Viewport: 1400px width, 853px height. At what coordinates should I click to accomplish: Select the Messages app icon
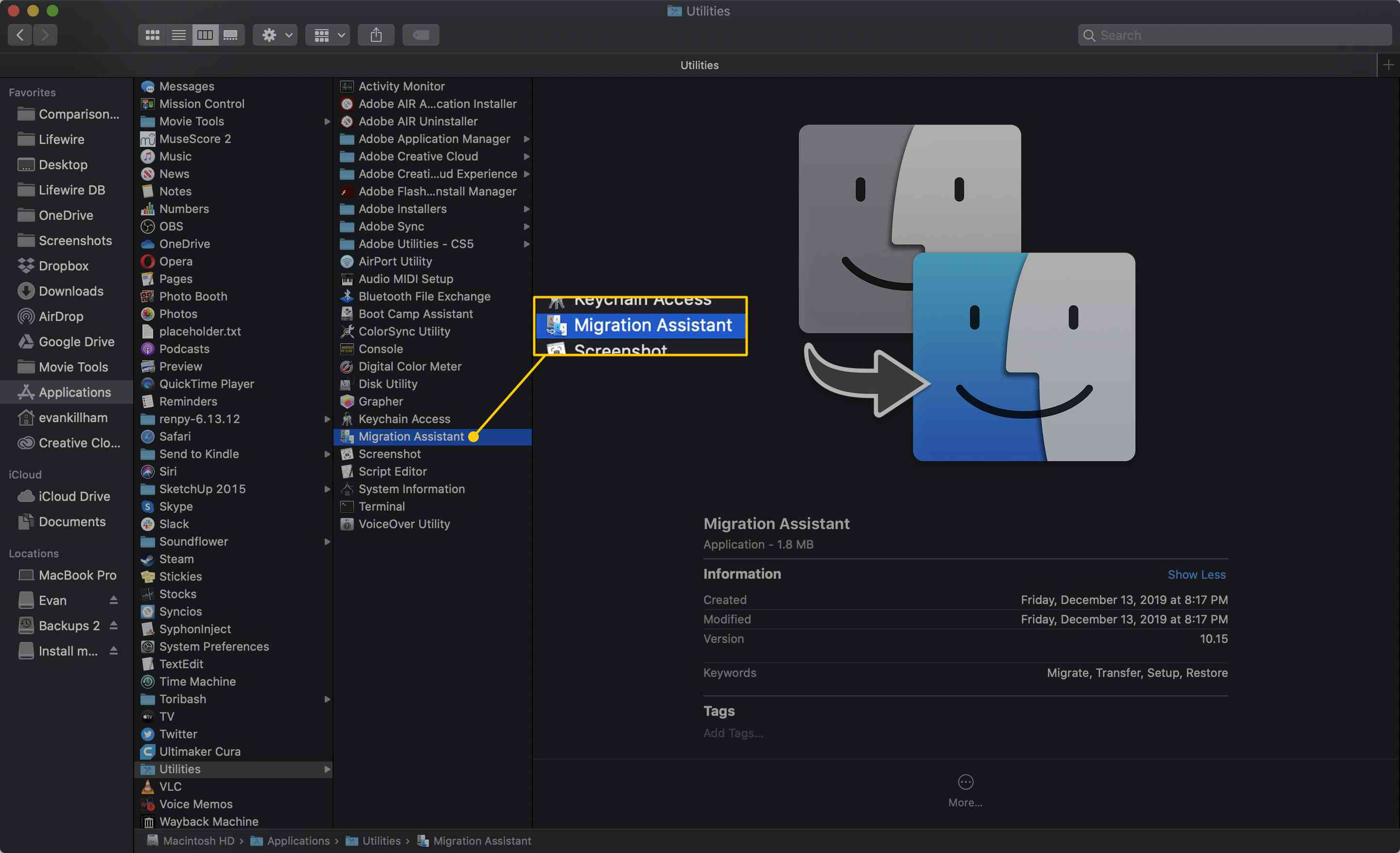click(148, 87)
